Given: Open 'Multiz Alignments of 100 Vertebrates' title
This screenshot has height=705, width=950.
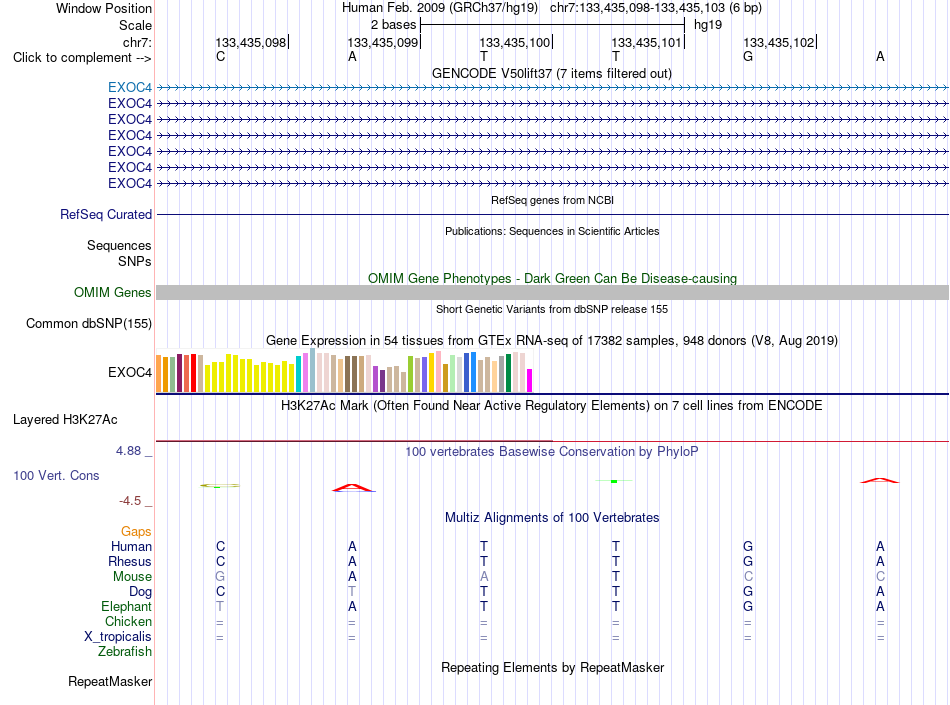Looking at the screenshot, I should [x=552, y=517].
